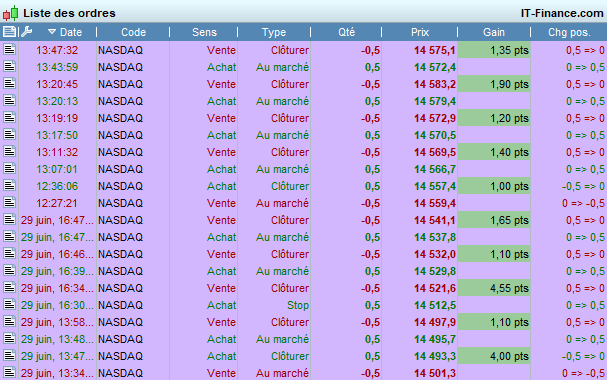This screenshot has height=380, width=607.
Task: Open details icon for order priced 14 495,7
Action: [x=9, y=339]
